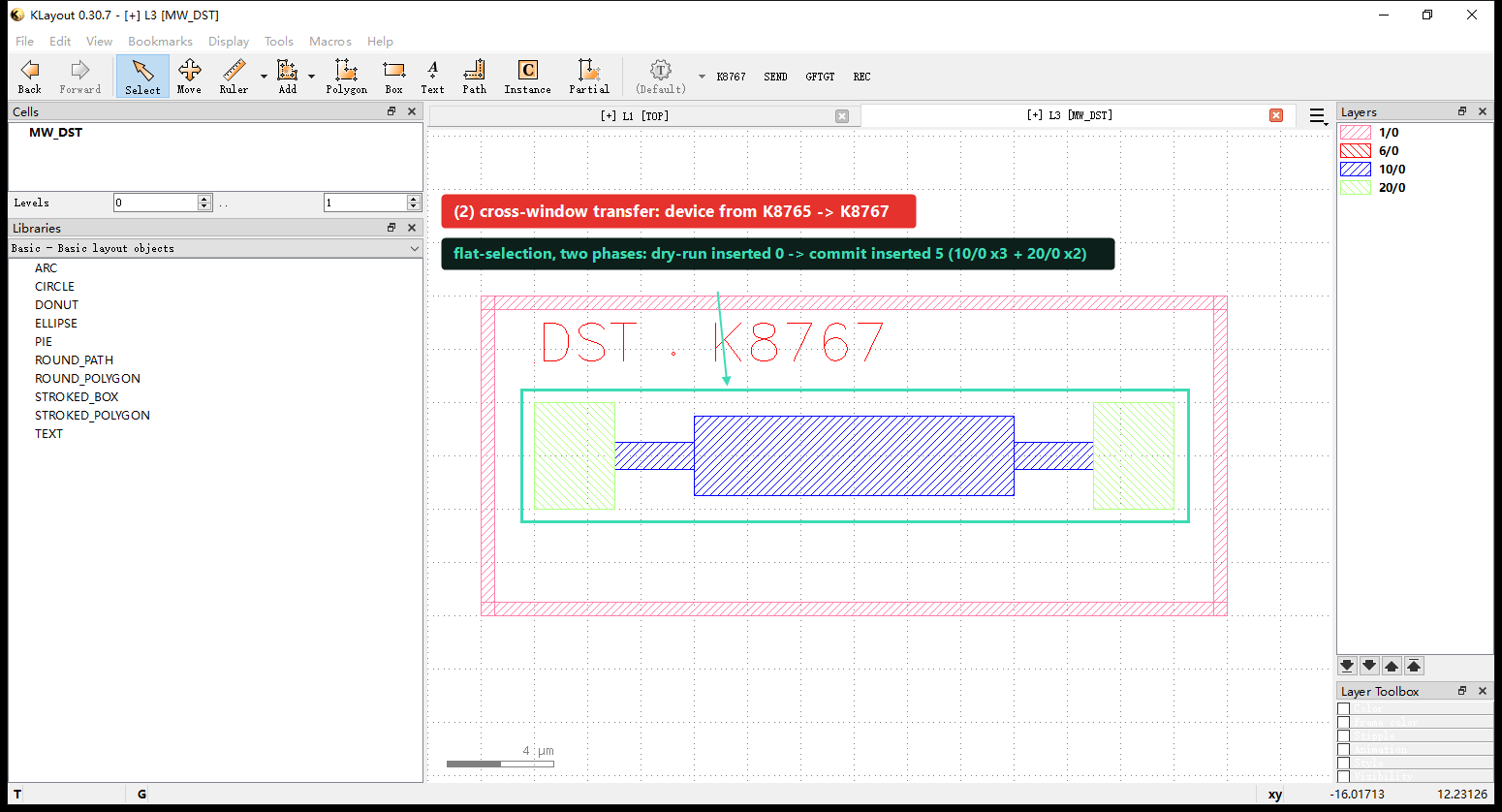The height and width of the screenshot is (812, 1502).
Task: Open the Ruler tool options arrow
Action: coord(264,77)
